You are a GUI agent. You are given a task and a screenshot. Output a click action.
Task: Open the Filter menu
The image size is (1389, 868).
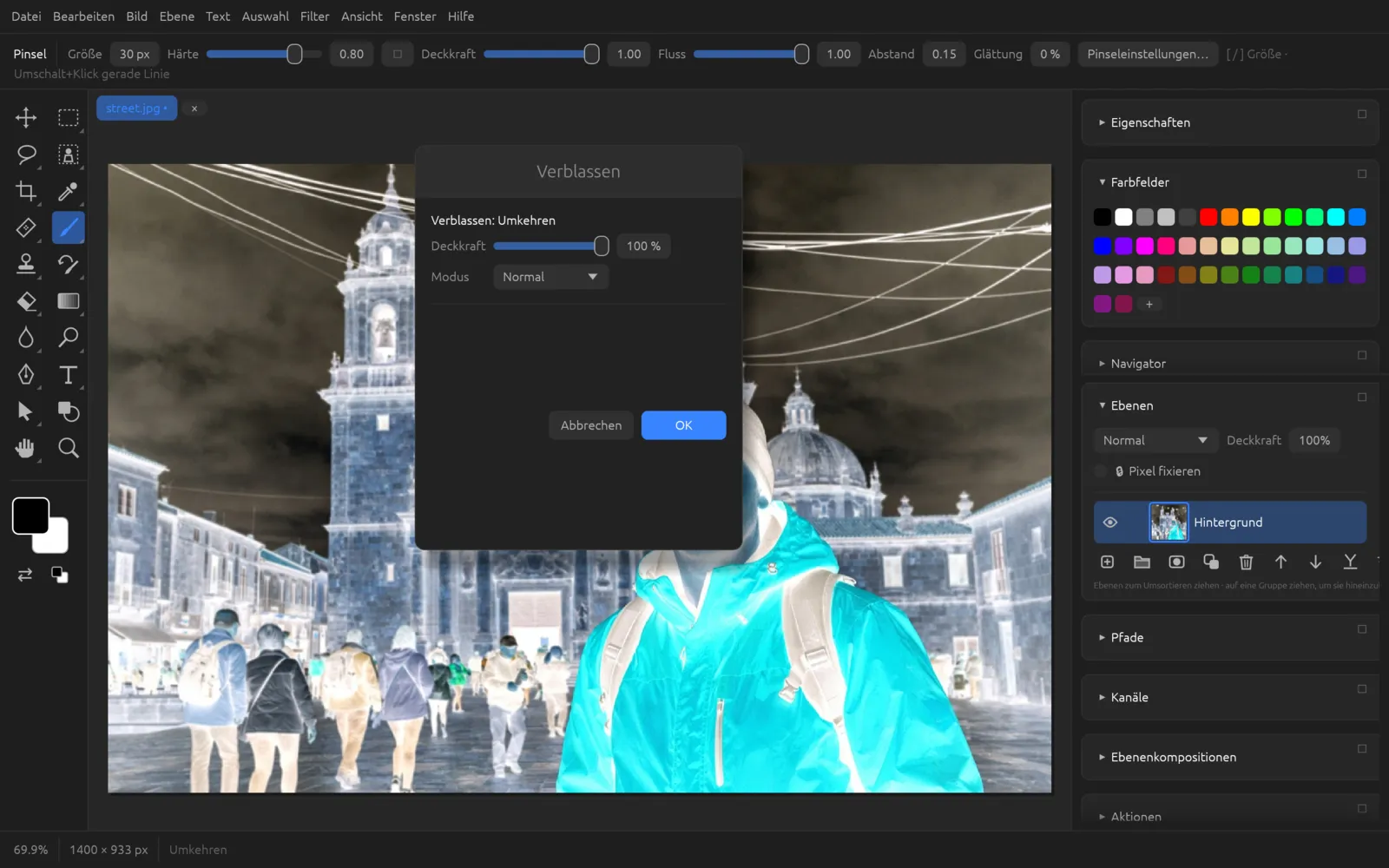coord(314,16)
